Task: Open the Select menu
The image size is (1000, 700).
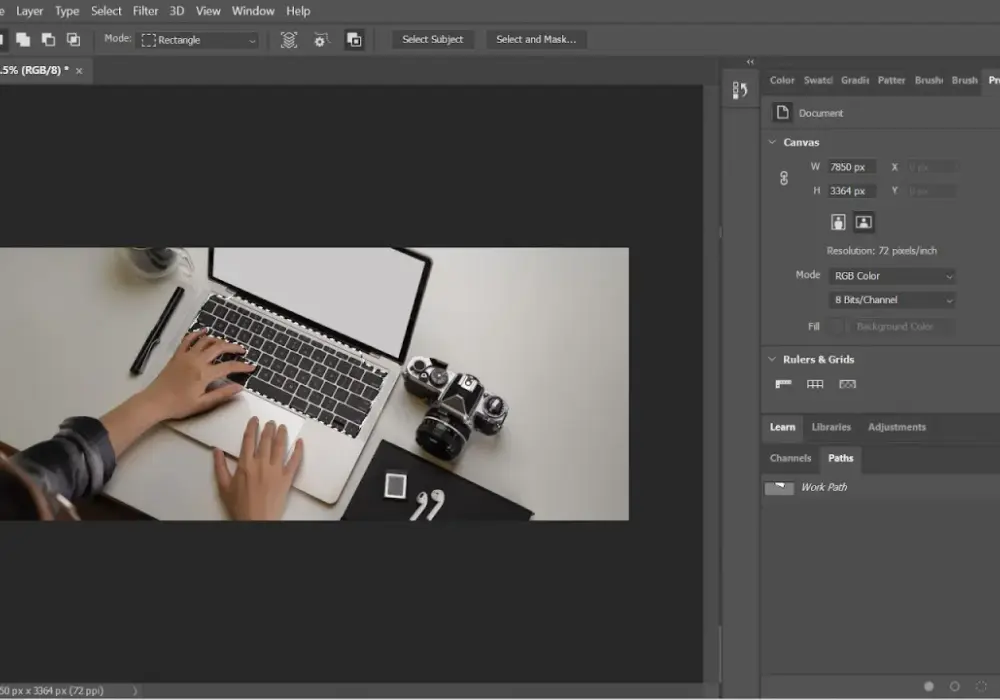Action: (106, 11)
